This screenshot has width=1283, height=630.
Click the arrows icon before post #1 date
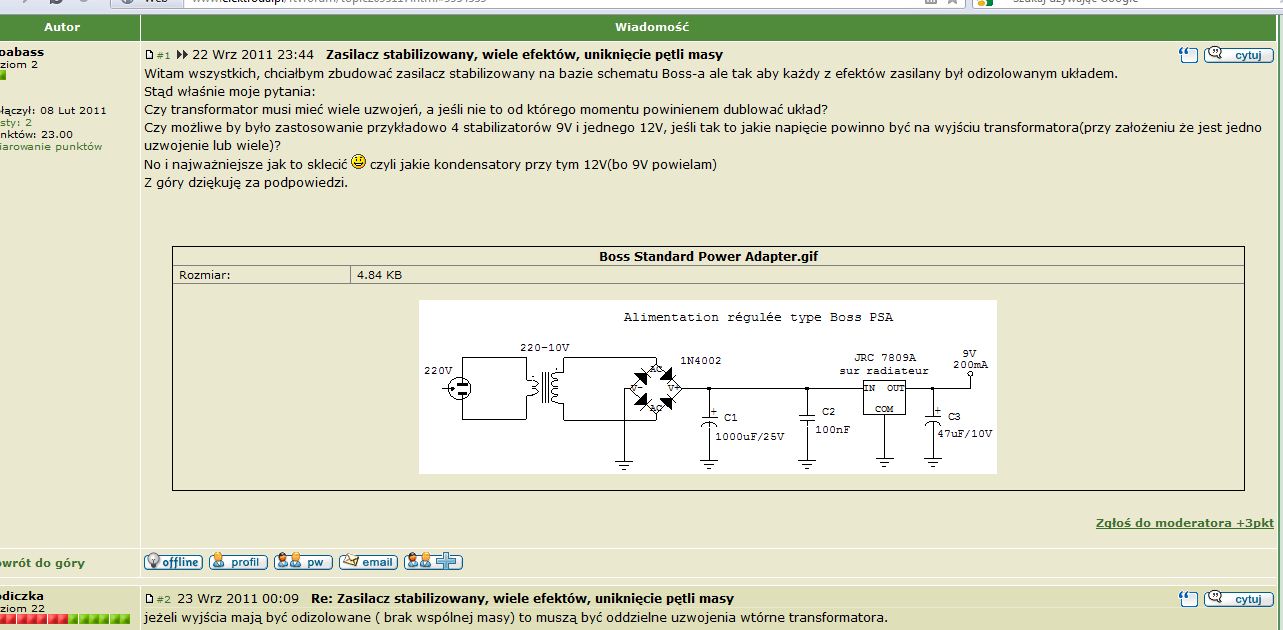(x=183, y=55)
